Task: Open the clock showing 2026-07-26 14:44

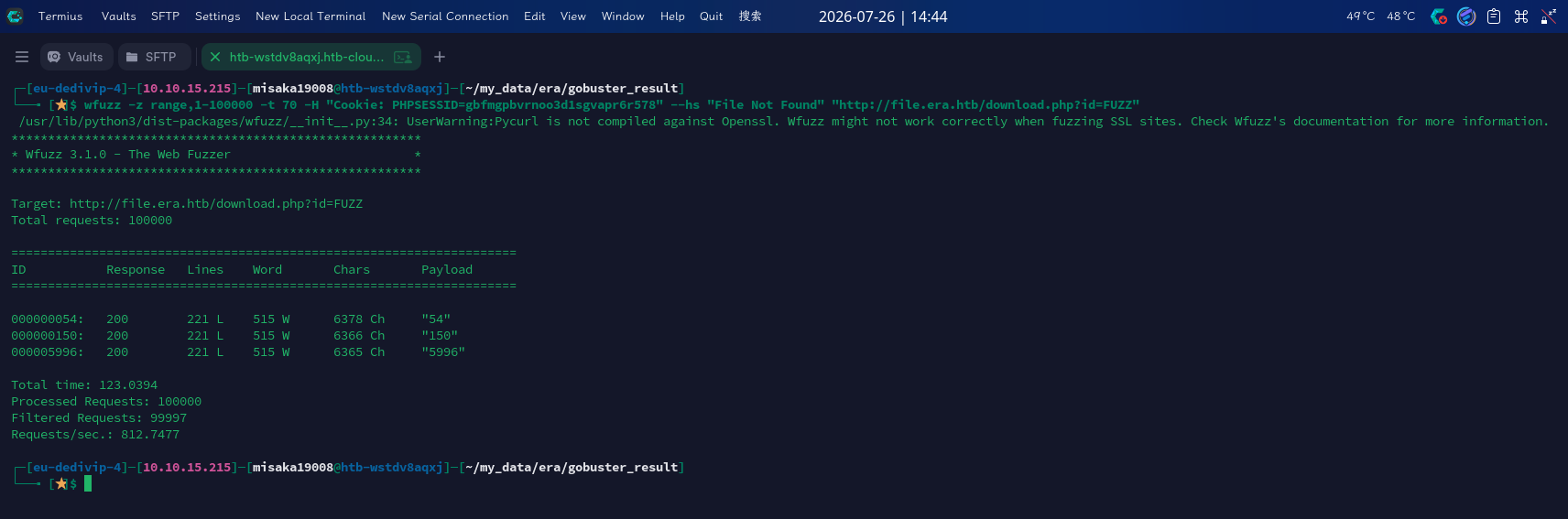Action: [x=883, y=16]
